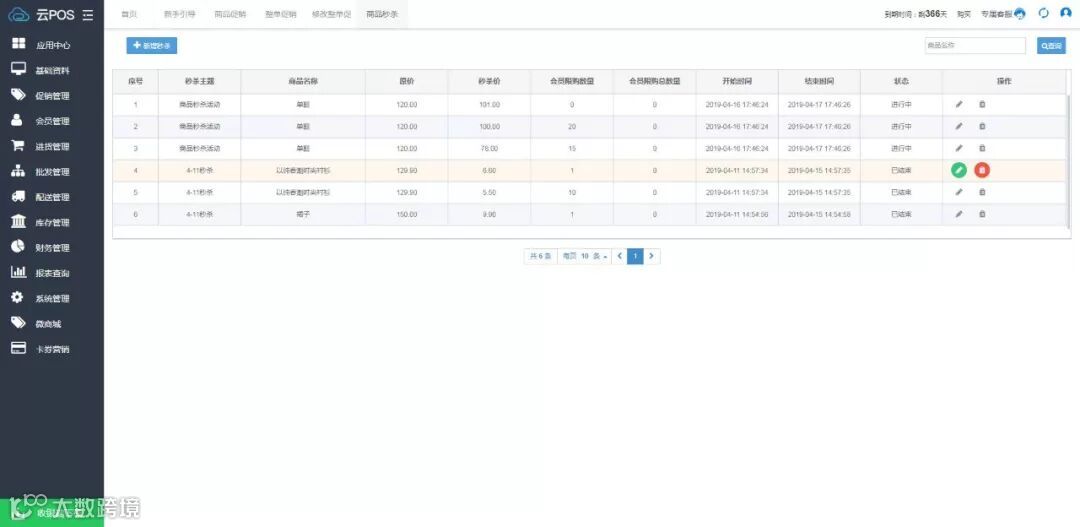Click the 云POS cloud logo icon
Image resolution: width=1080 pixels, height=527 pixels.
pyautogui.click(x=18, y=14)
